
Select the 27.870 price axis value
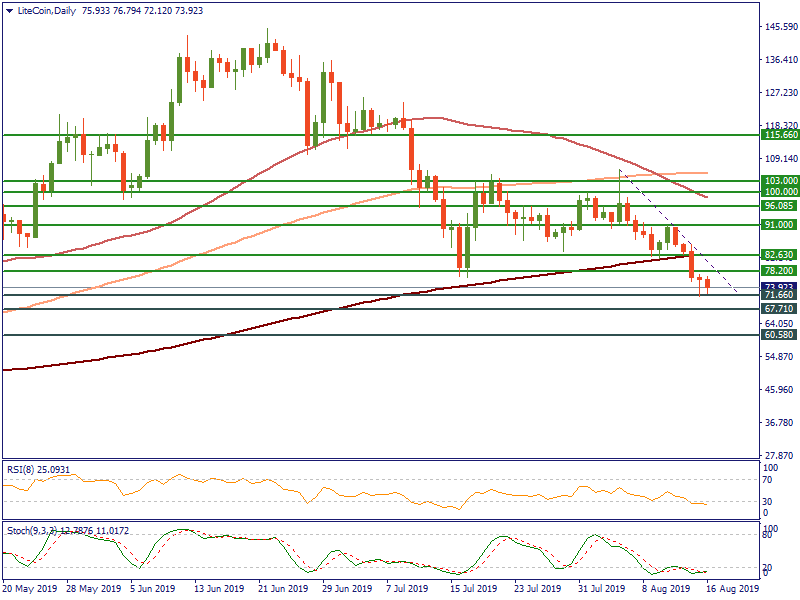[781, 456]
